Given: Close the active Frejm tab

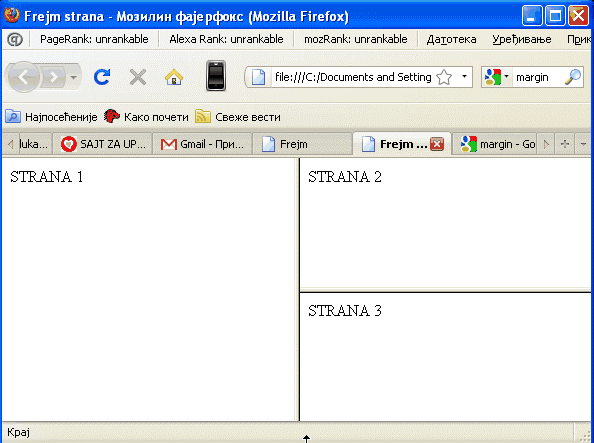Looking at the screenshot, I should pyautogui.click(x=437, y=144).
